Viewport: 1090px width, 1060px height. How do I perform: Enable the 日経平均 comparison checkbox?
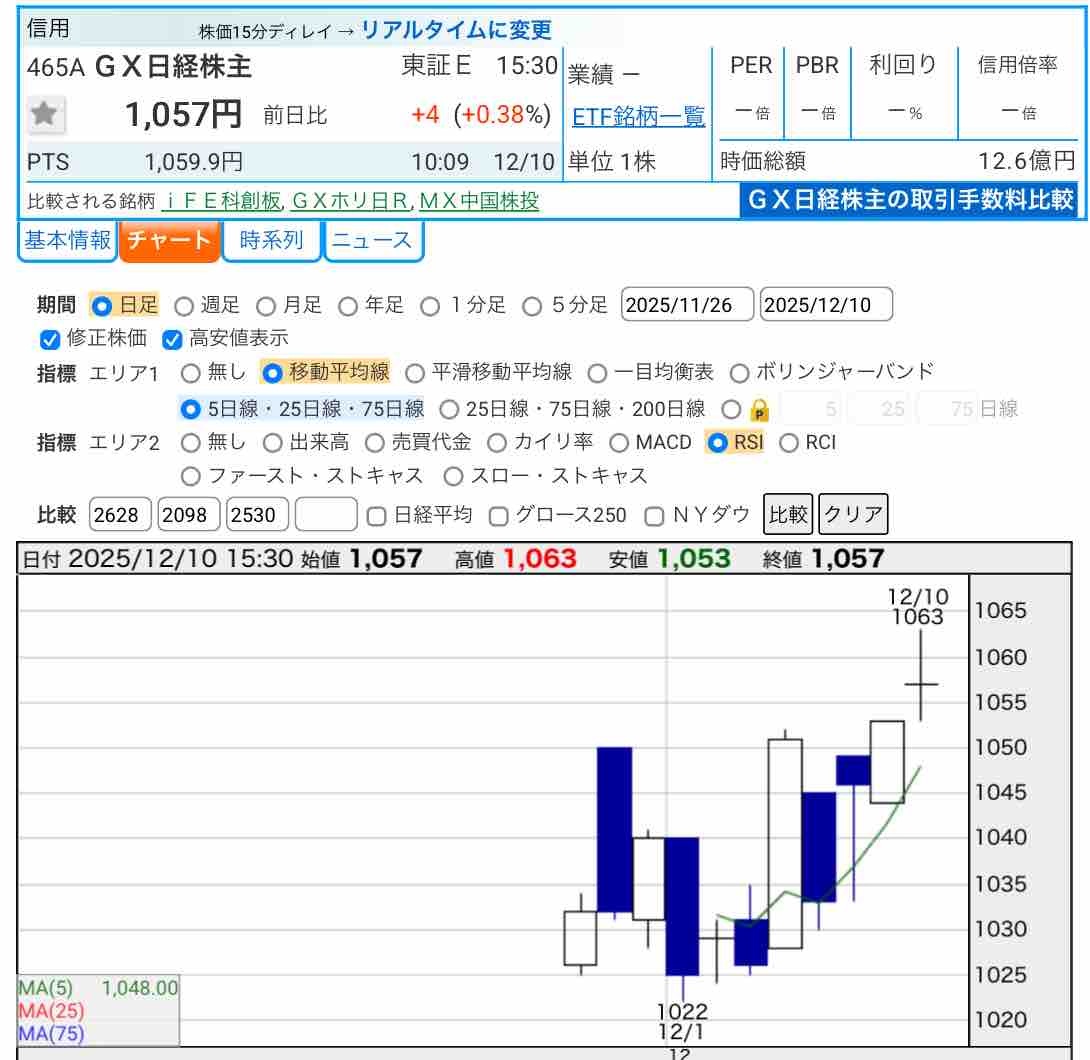[x=376, y=516]
